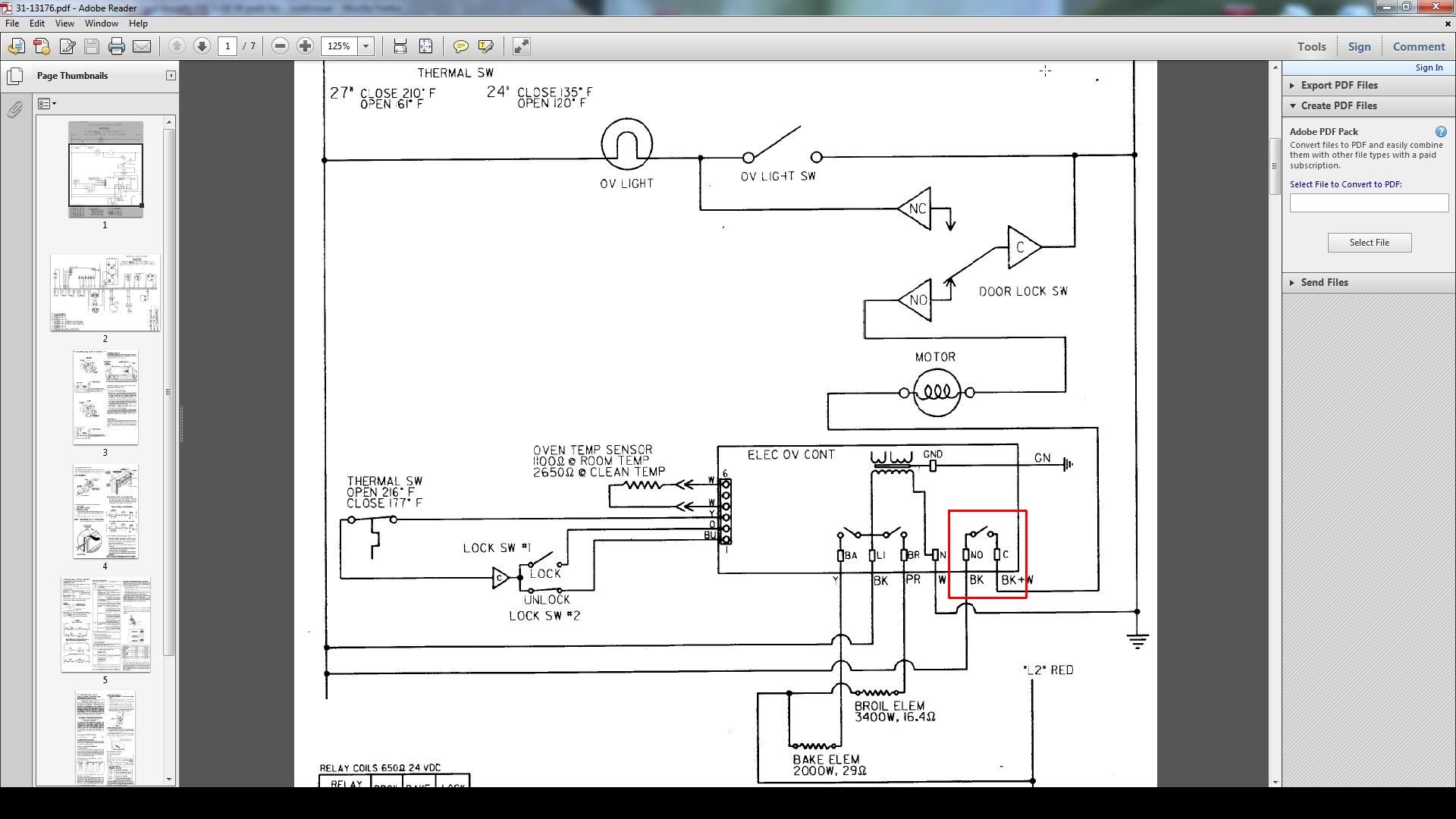Click the Save file icon
The height and width of the screenshot is (819, 1456).
click(x=92, y=46)
